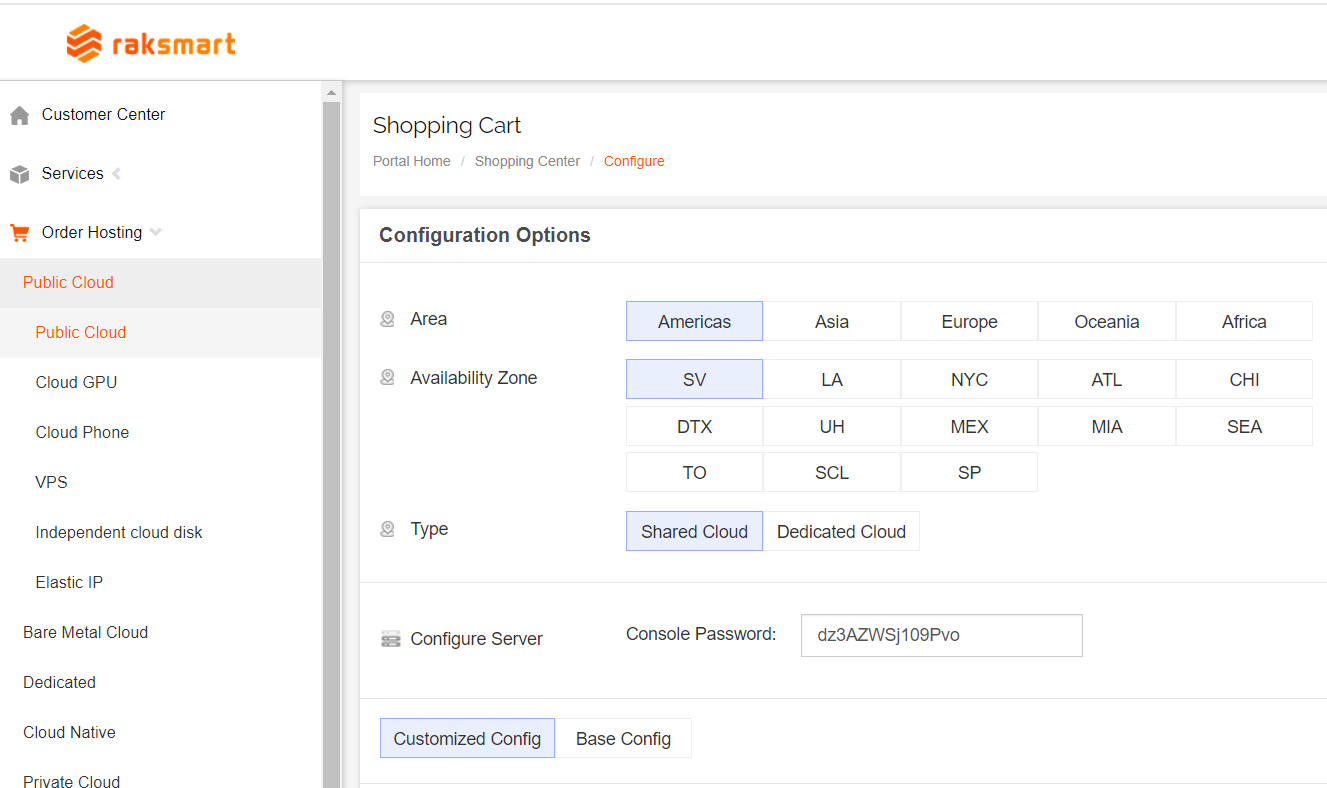
Task: Select Shared Cloud type
Action: (694, 531)
